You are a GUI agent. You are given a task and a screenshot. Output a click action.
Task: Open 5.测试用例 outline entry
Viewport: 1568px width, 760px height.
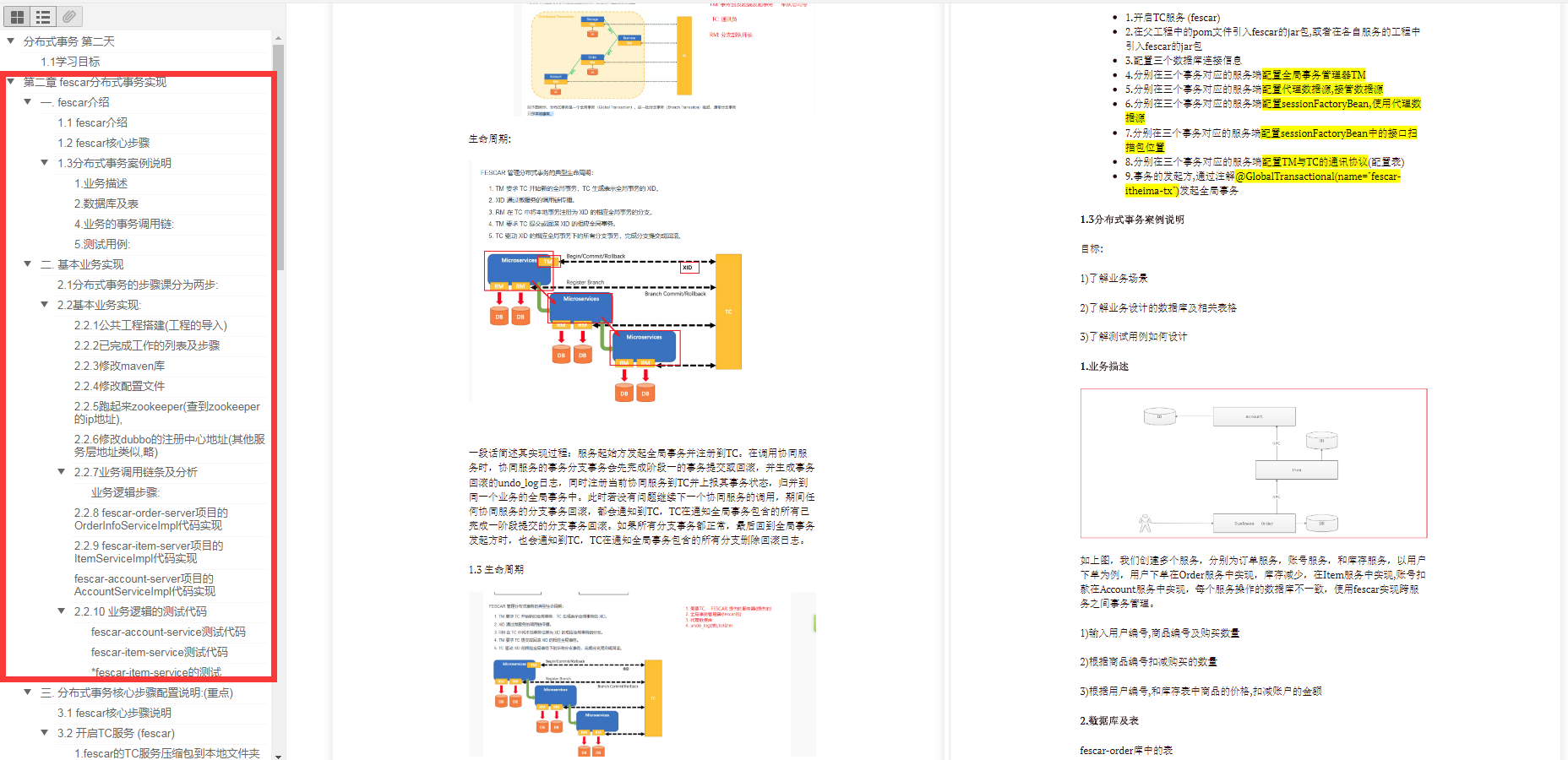point(102,244)
